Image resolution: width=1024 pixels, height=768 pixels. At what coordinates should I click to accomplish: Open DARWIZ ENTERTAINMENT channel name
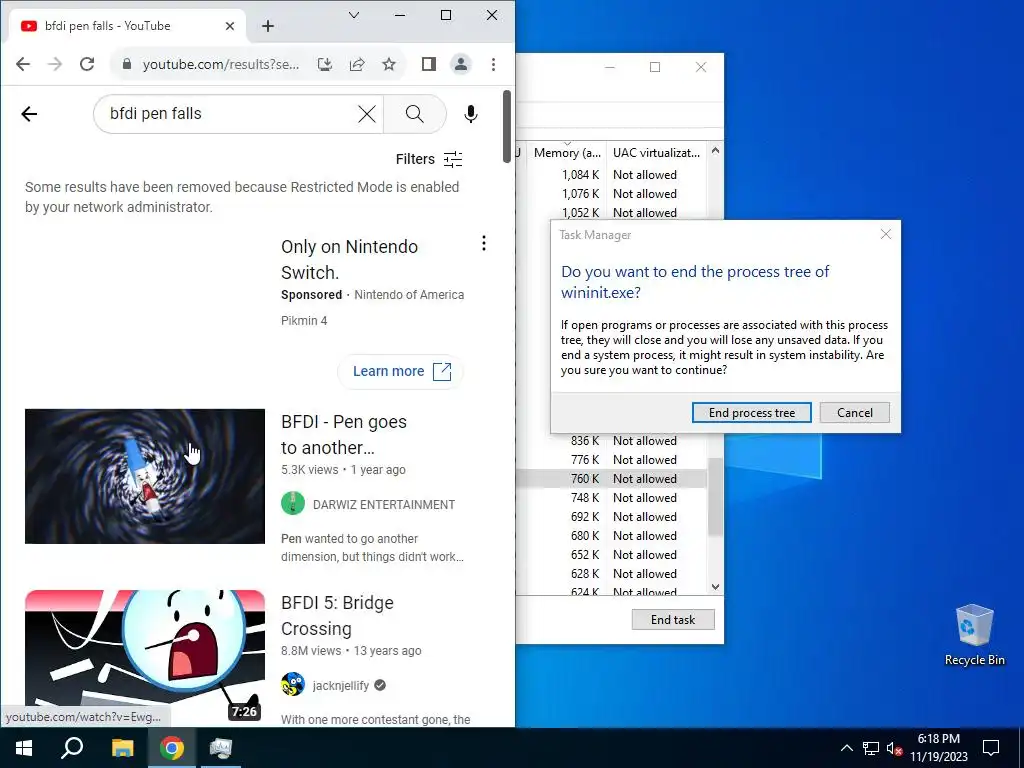384,505
